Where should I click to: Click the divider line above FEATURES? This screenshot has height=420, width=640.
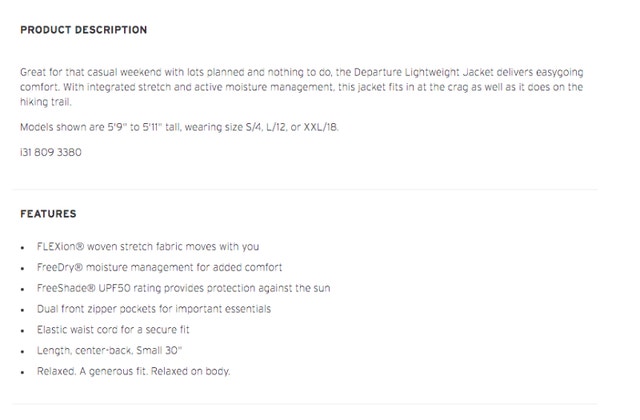(x=305, y=189)
